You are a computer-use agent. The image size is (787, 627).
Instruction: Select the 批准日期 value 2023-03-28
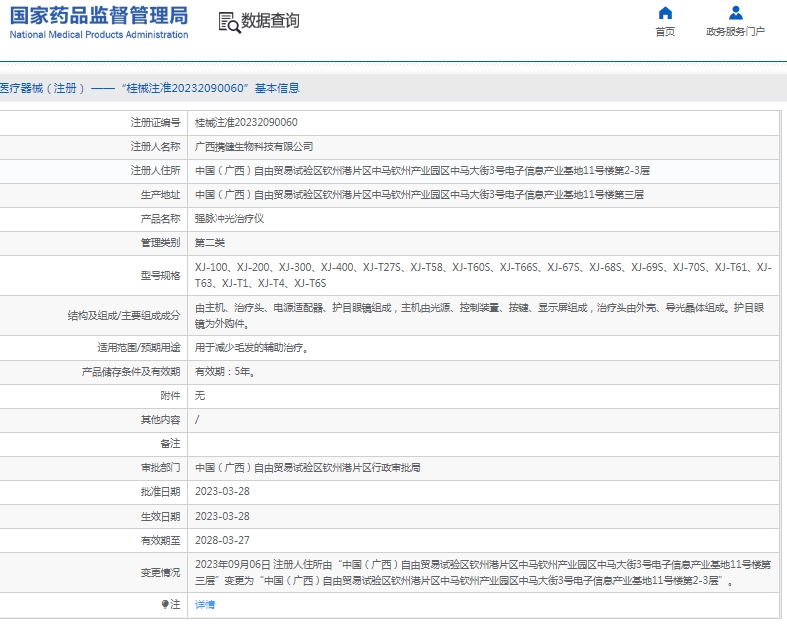pos(222,492)
